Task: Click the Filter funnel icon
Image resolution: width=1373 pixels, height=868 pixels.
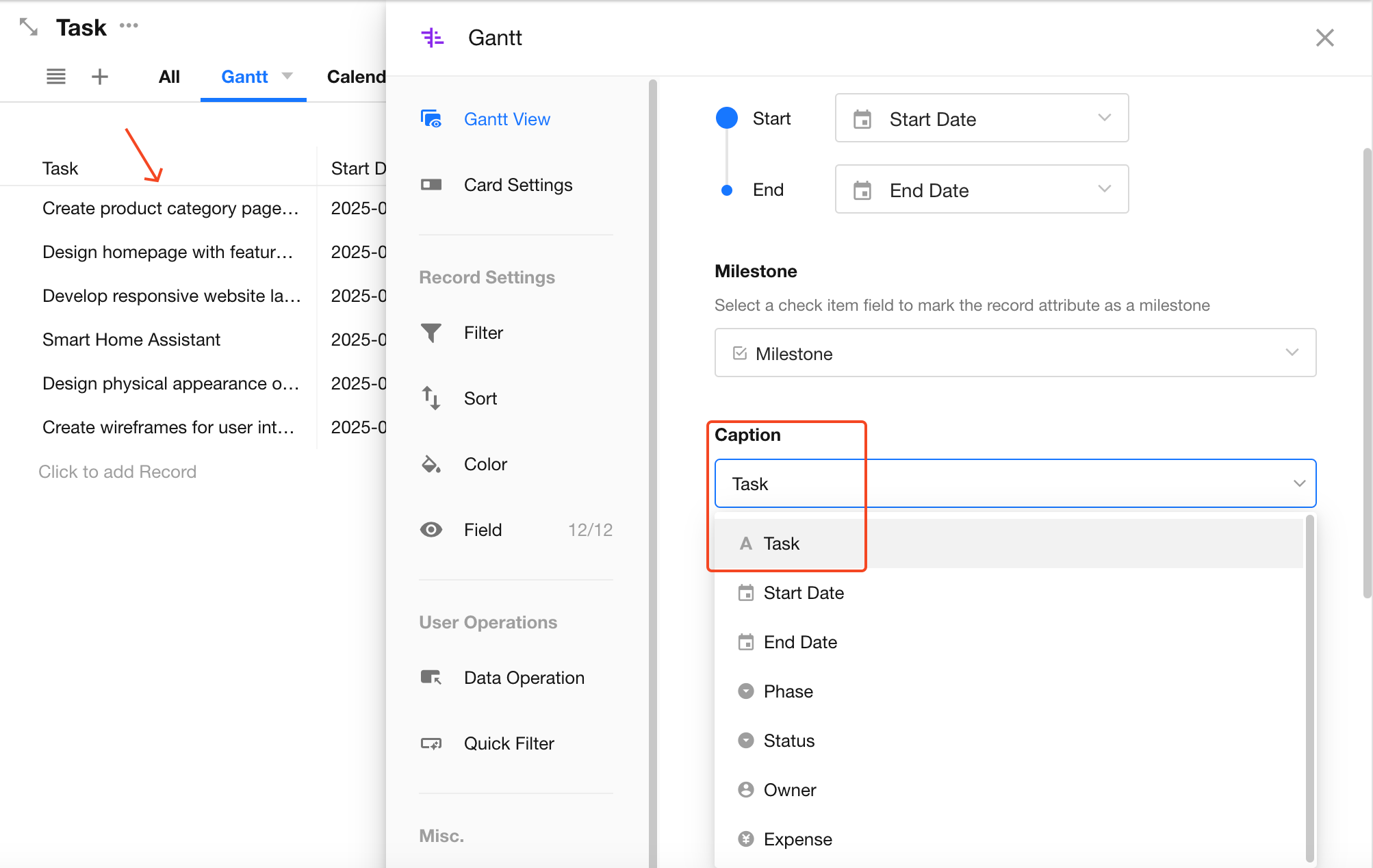Action: point(431,333)
